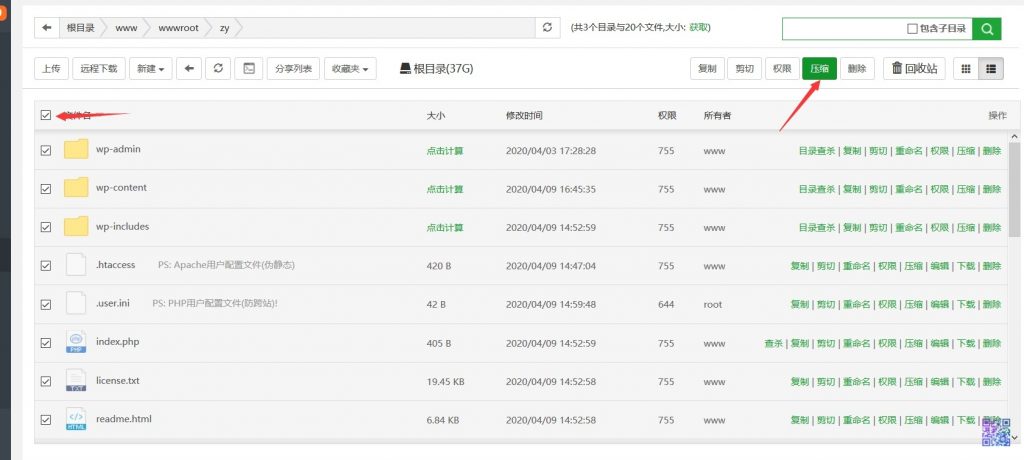Viewport: 1024px width, 460px height.
Task: Sort by the 修改时间 column header
Action: coord(524,116)
